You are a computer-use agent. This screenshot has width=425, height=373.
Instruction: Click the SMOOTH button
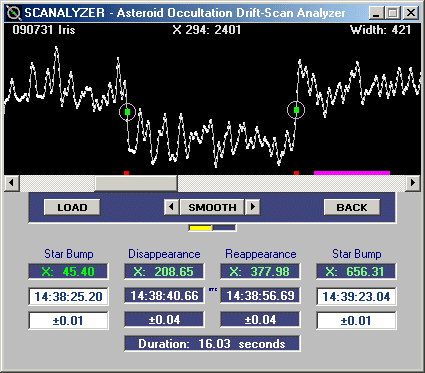(x=212, y=207)
